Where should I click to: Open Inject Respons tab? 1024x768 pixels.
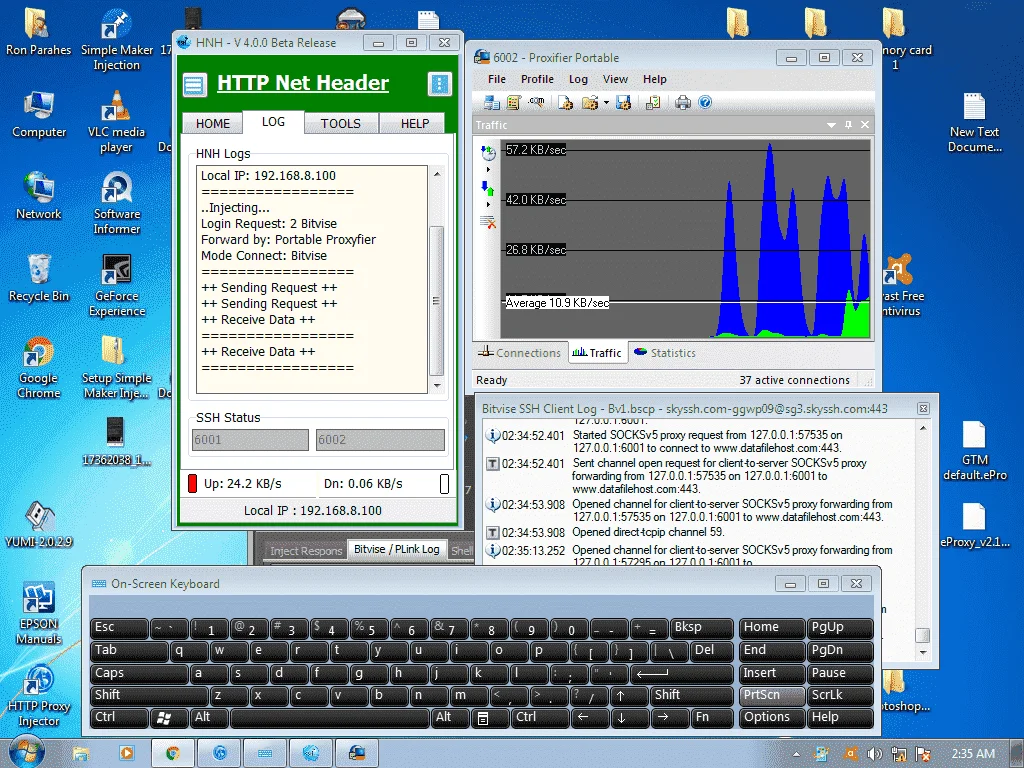point(306,551)
